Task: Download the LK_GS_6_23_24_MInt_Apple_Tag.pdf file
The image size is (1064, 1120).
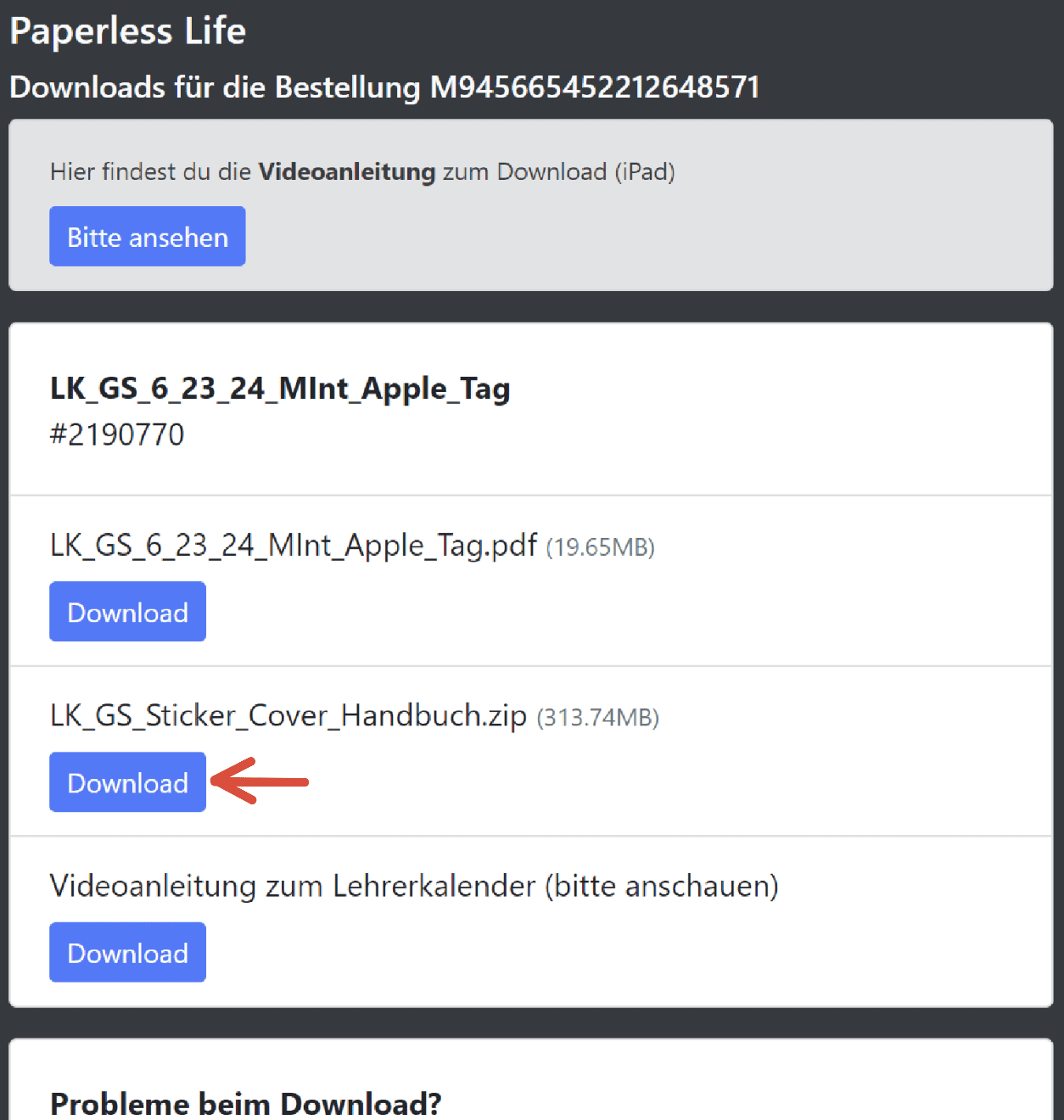Action: tap(127, 612)
